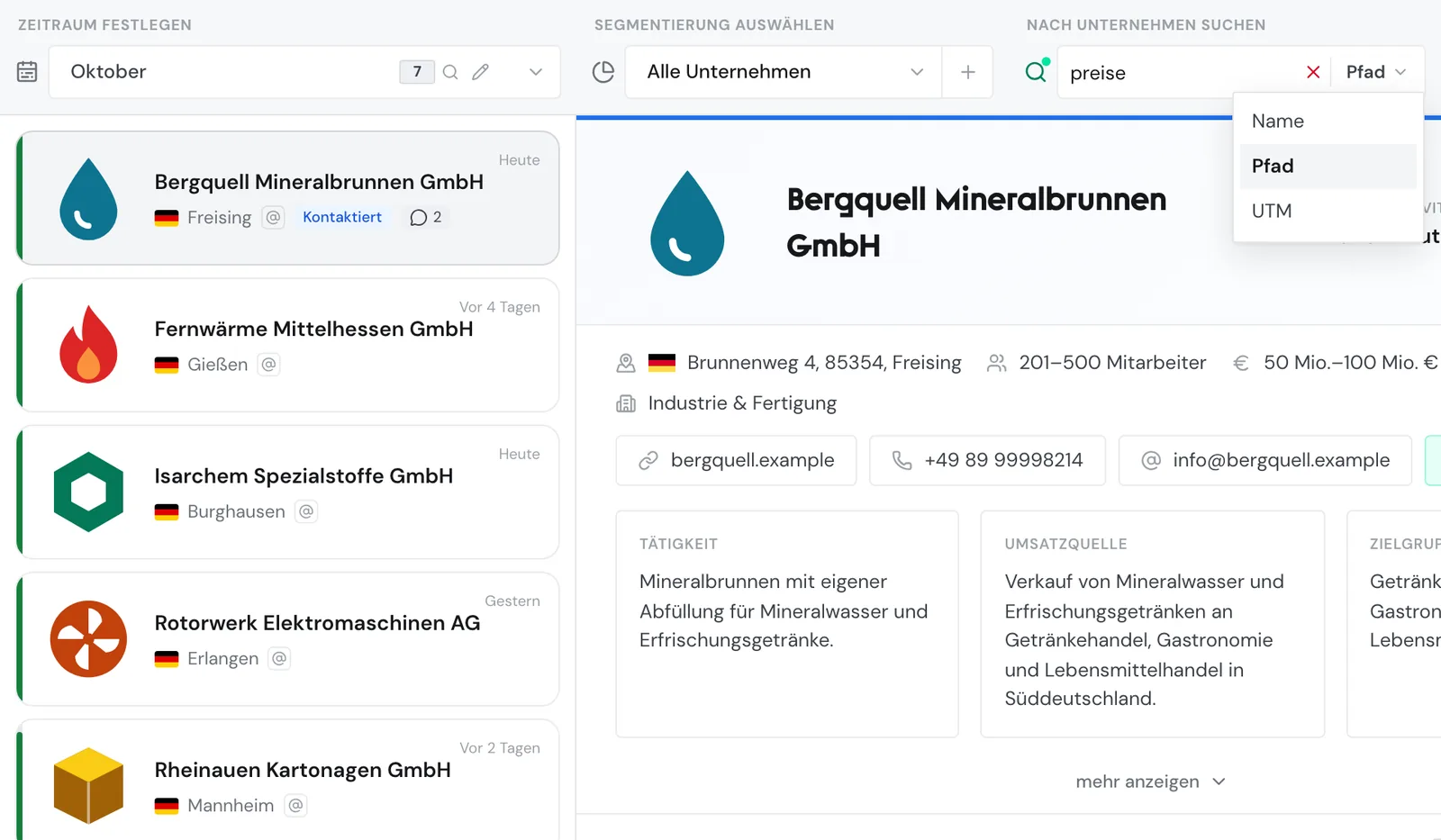Open the Alle Unternehmen dropdown
Screen dimensions: 1441x840
tap(784, 72)
